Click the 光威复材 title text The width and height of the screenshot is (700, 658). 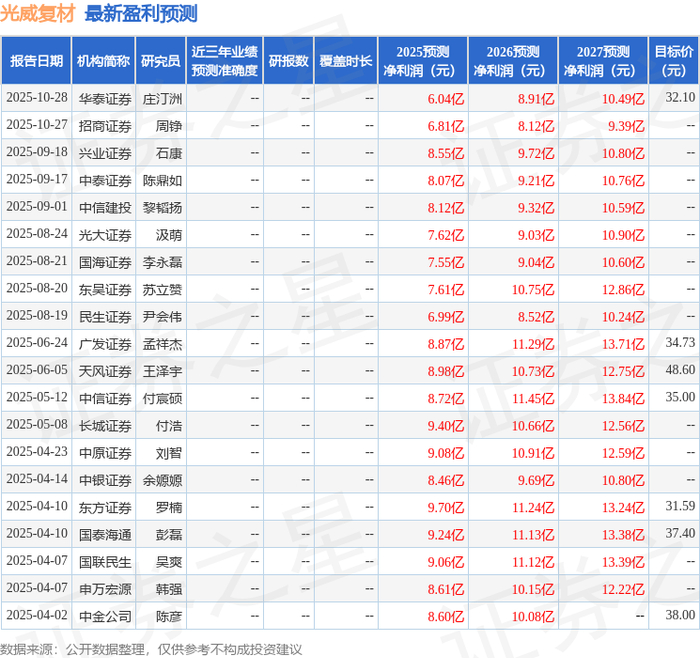tap(38, 14)
